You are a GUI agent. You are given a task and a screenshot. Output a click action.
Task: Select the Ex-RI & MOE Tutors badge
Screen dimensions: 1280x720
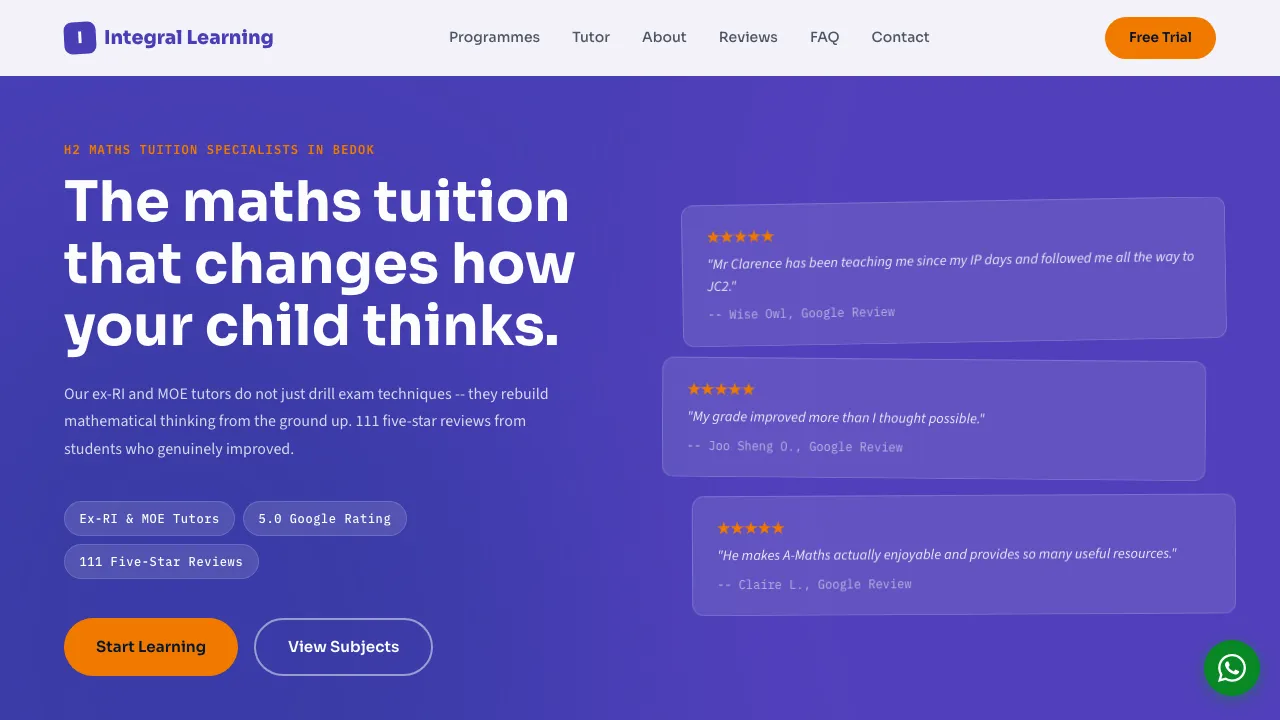click(149, 518)
